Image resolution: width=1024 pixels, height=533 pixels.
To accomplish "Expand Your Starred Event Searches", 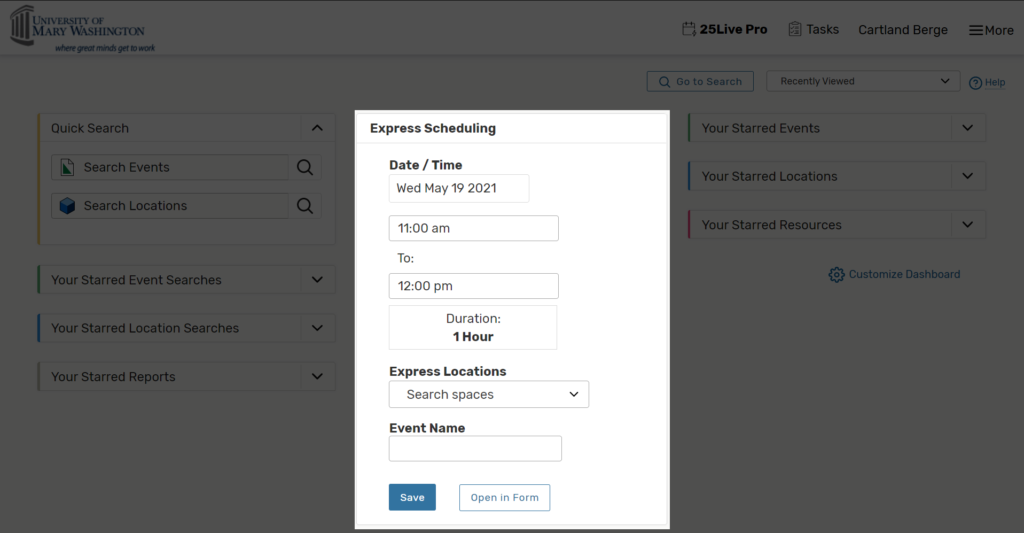I will (x=317, y=280).
